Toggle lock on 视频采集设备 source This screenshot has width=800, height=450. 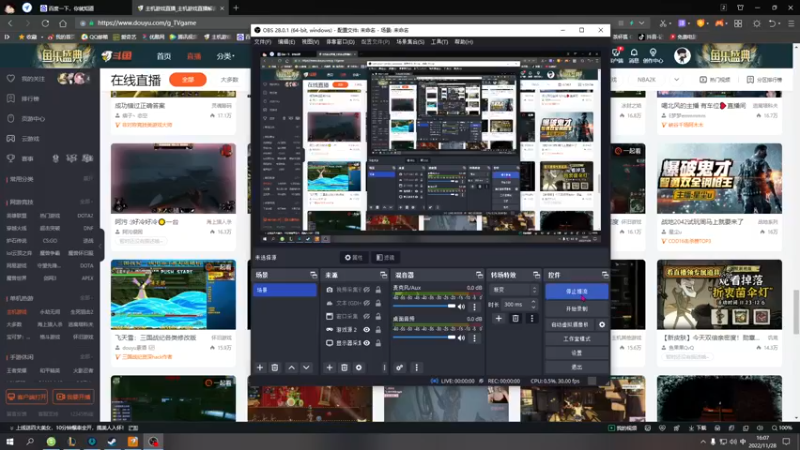[378, 290]
